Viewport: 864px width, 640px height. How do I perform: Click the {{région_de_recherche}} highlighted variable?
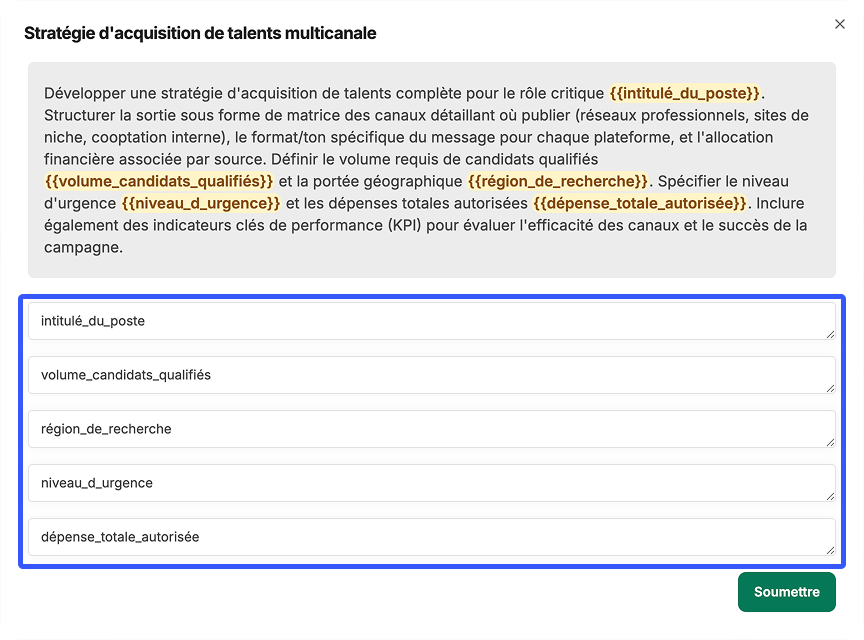coord(558,181)
